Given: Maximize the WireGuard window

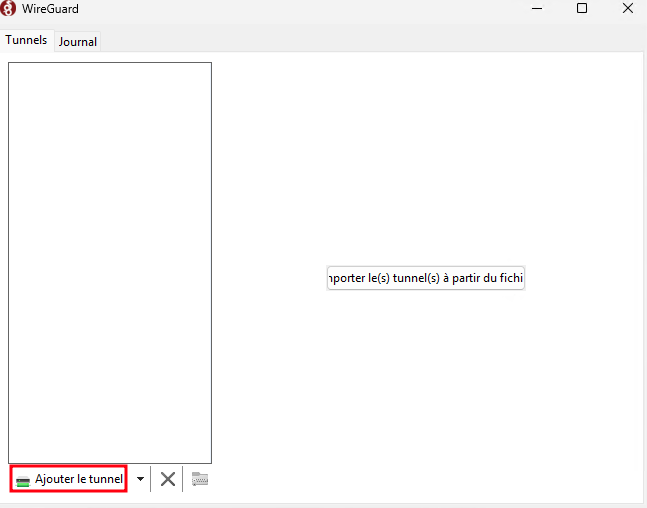Looking at the screenshot, I should coord(582,8).
